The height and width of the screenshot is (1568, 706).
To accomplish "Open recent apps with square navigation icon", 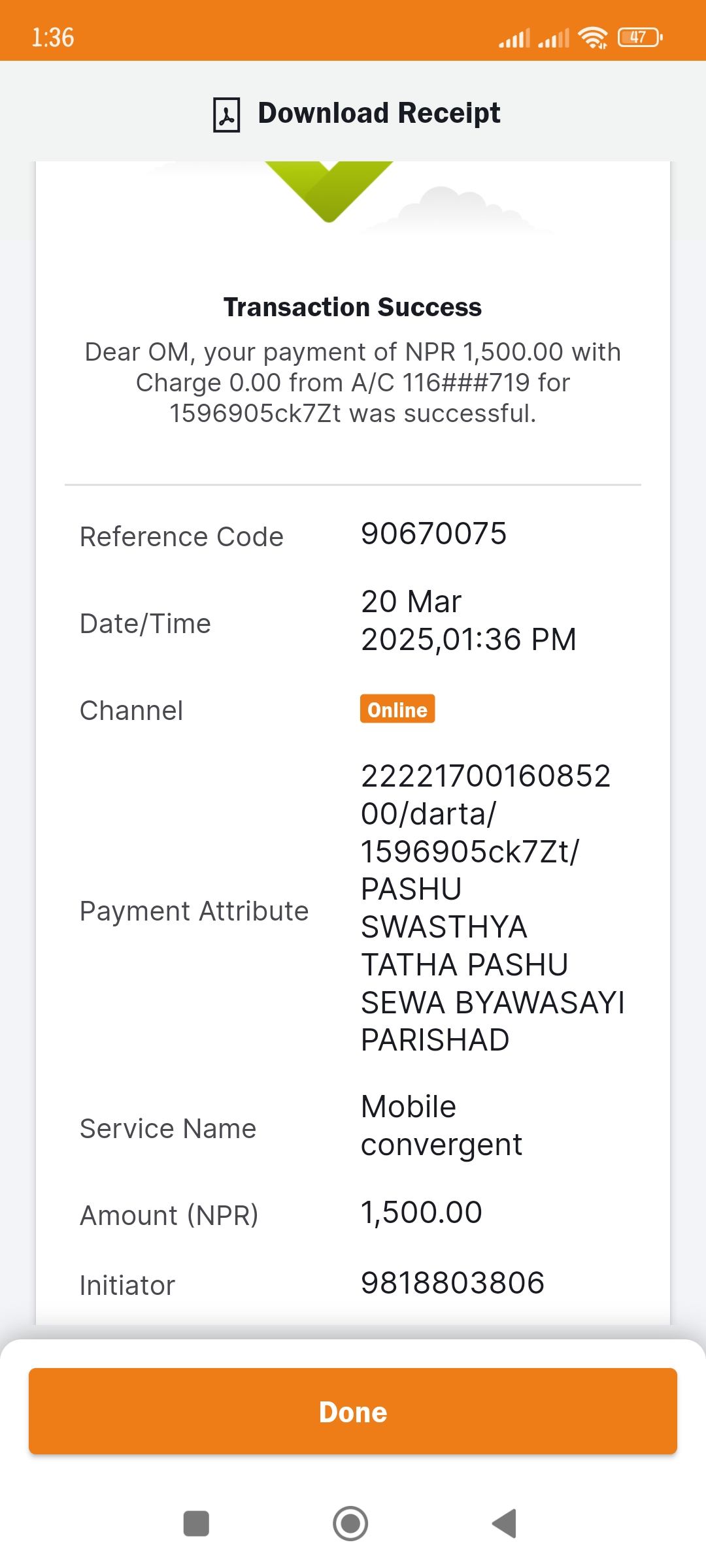I will 196,1524.
